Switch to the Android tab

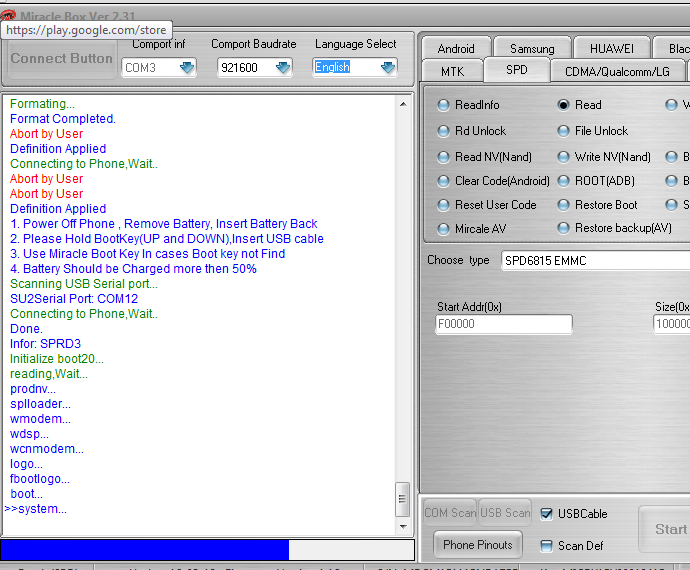pos(456,48)
